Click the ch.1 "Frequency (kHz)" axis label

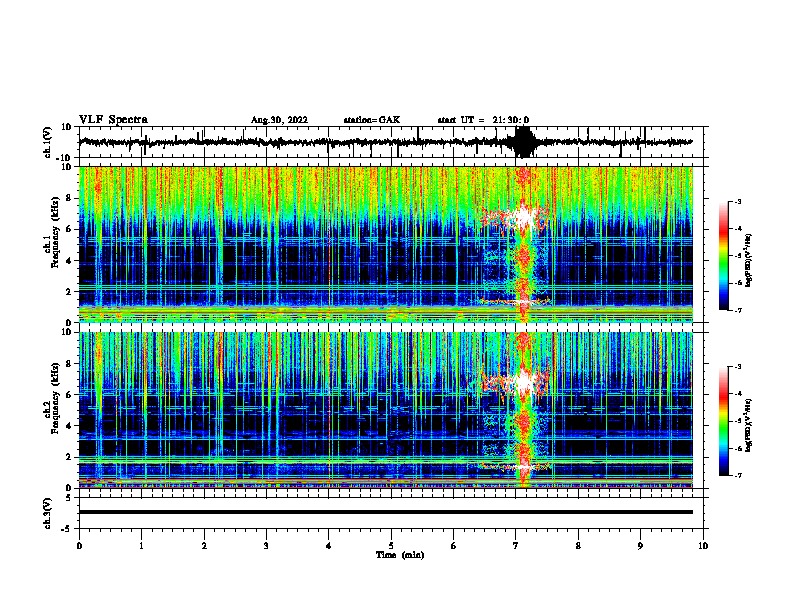pyautogui.click(x=55, y=232)
